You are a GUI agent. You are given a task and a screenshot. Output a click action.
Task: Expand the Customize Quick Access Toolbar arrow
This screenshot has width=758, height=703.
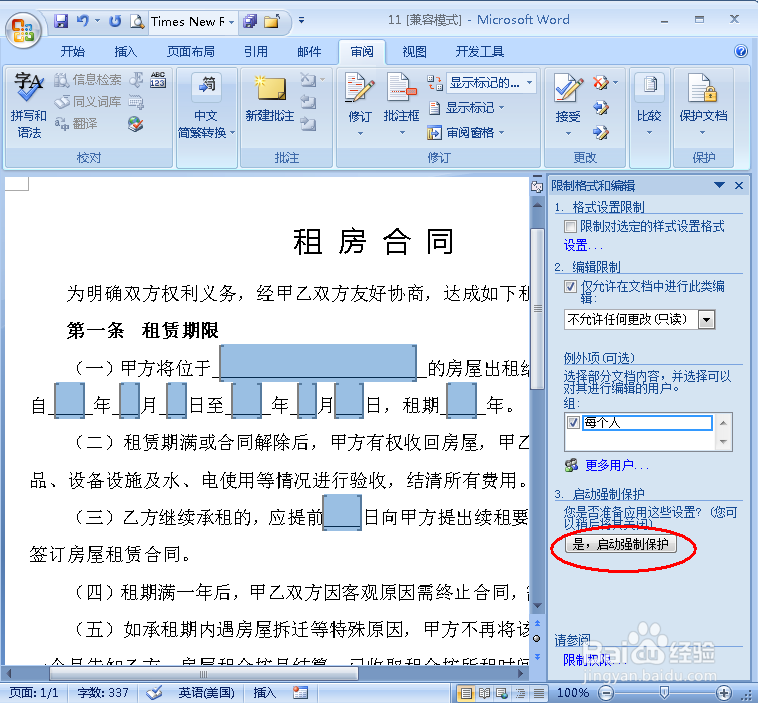pyautogui.click(x=301, y=20)
